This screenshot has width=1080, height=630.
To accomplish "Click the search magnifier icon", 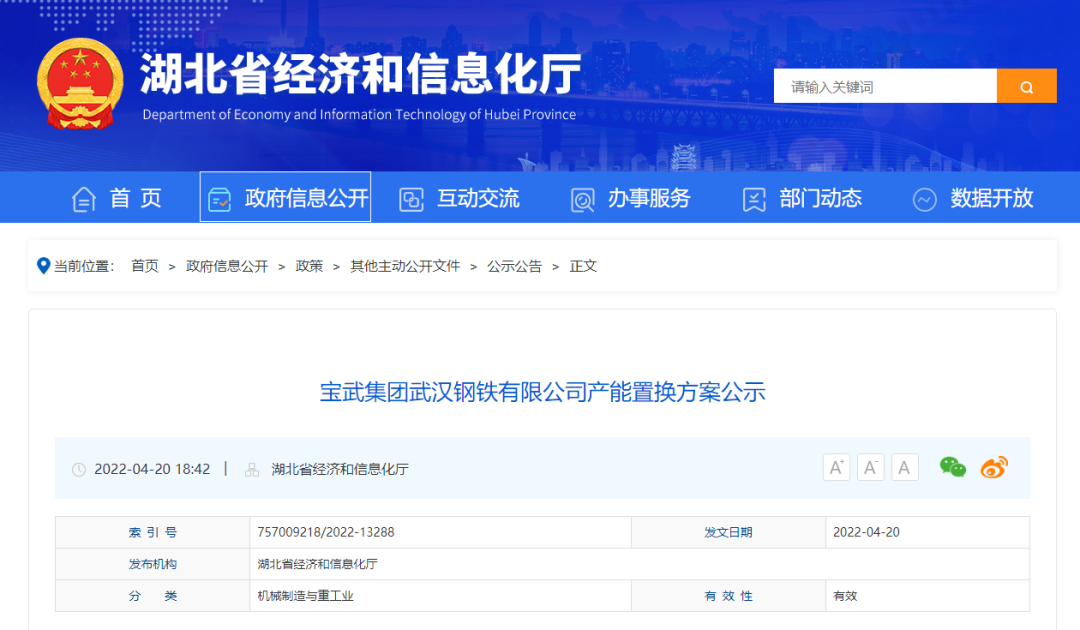I will coord(1027,86).
